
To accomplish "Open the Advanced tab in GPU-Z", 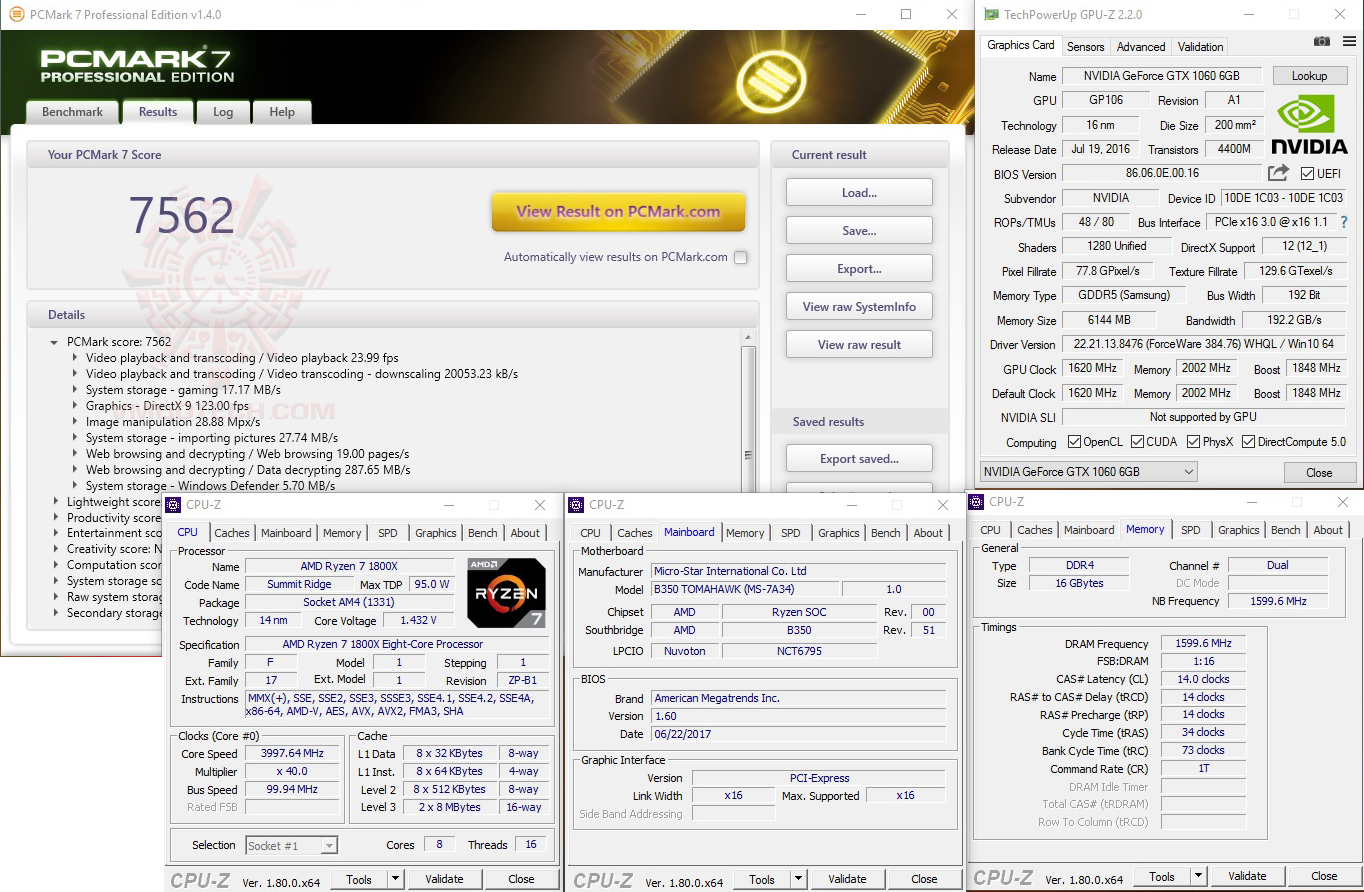I will 1141,47.
